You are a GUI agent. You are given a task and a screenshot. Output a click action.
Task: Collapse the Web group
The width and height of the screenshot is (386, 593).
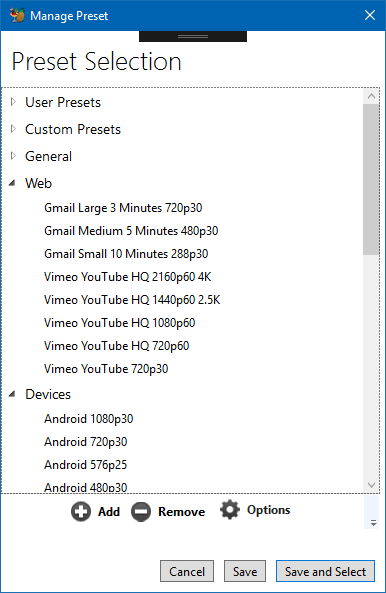click(12, 183)
